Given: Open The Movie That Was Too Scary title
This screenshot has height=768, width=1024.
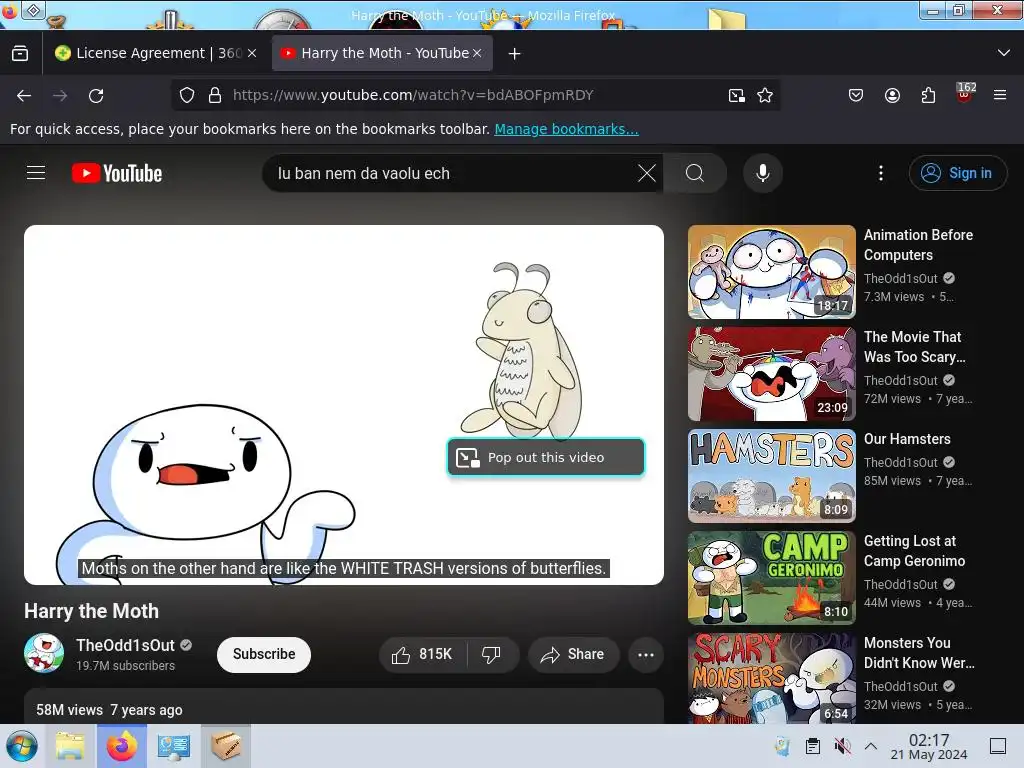Looking at the screenshot, I should [914, 347].
